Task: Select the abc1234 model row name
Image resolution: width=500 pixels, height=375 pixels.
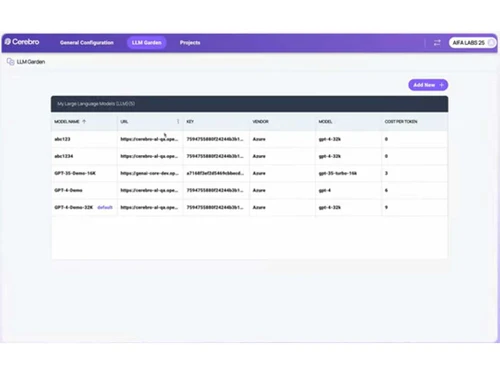Action: [64, 156]
